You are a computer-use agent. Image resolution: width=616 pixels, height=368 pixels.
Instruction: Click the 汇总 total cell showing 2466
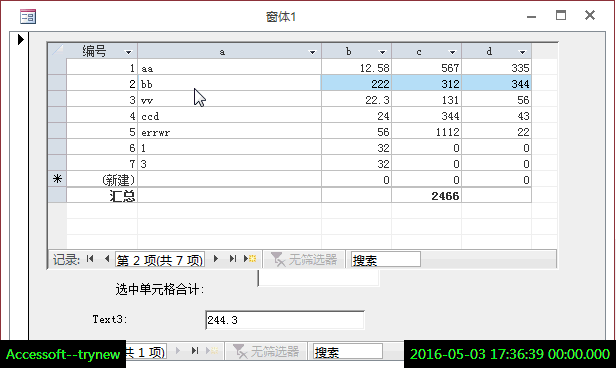[427, 196]
